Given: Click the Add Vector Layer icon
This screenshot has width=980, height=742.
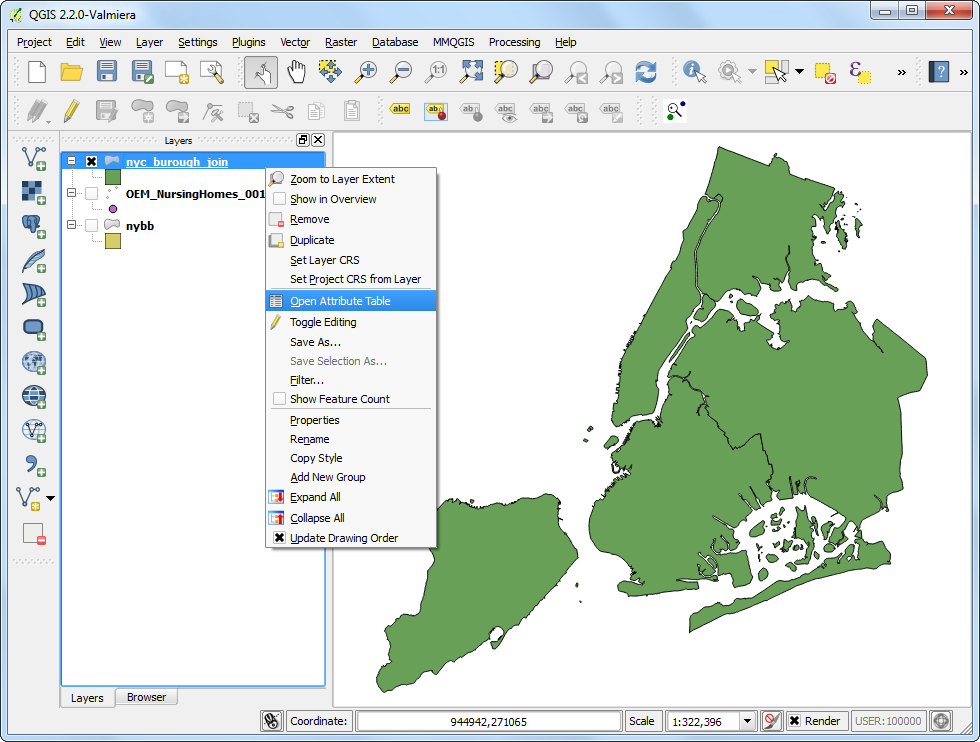Looking at the screenshot, I should pyautogui.click(x=34, y=158).
